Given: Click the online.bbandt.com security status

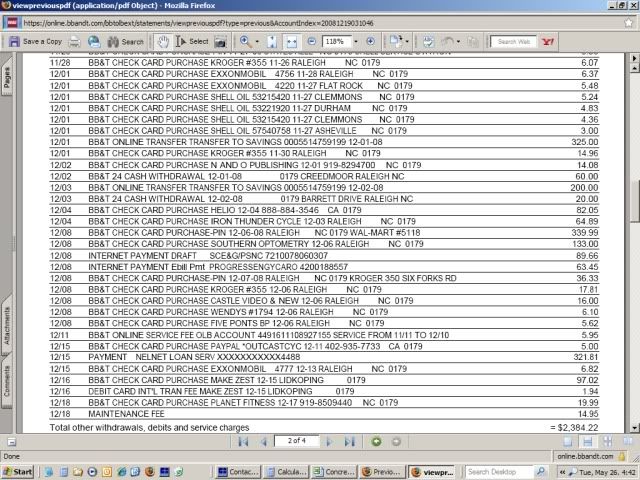Looking at the screenshot, I should pyautogui.click(x=590, y=456).
